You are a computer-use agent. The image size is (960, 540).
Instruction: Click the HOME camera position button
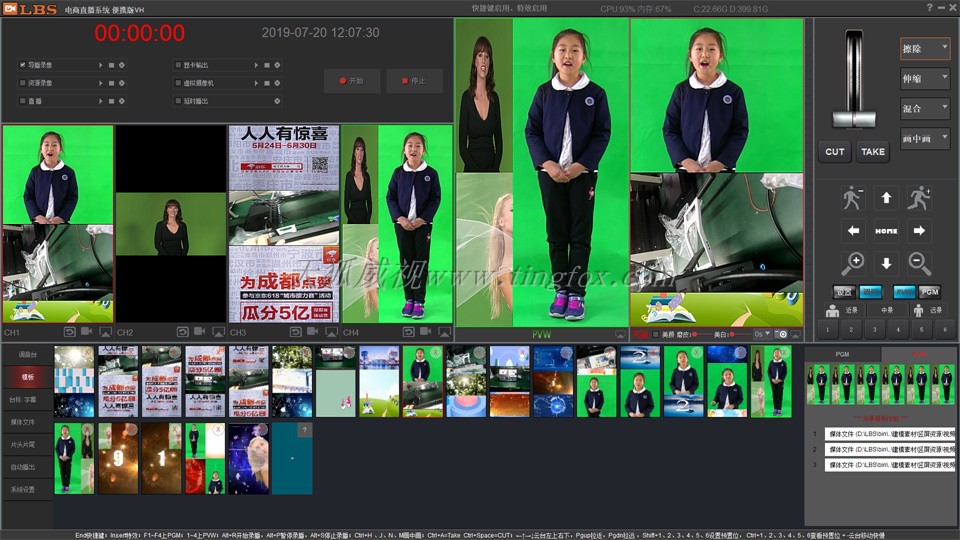[x=886, y=231]
